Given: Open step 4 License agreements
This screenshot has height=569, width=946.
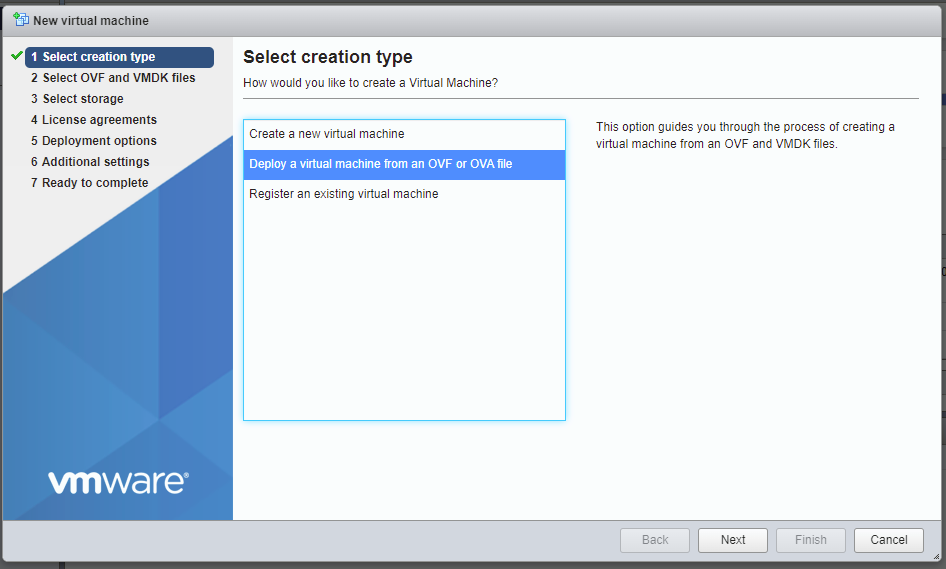Looking at the screenshot, I should click(x=94, y=120).
